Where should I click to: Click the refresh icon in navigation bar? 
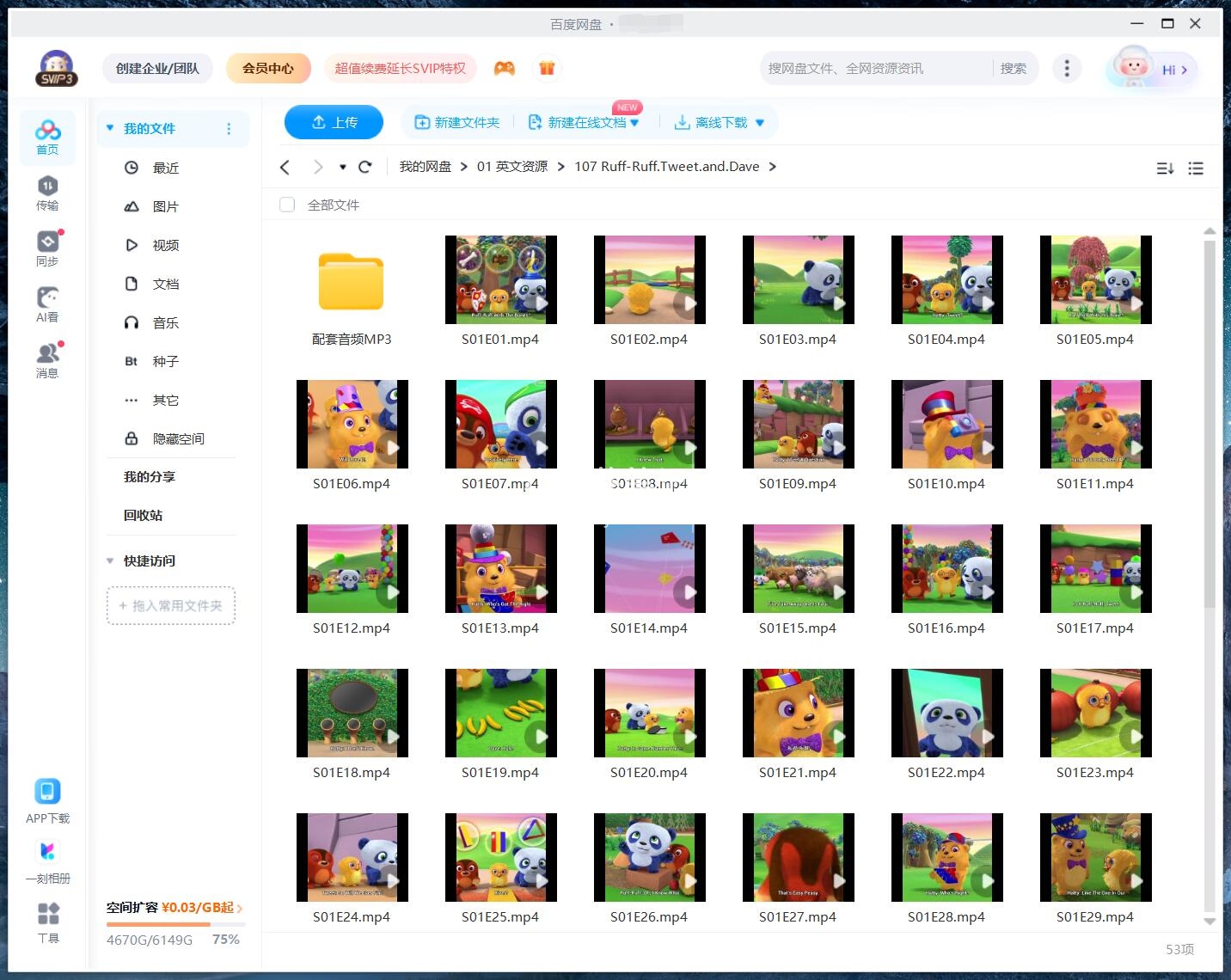click(x=364, y=167)
